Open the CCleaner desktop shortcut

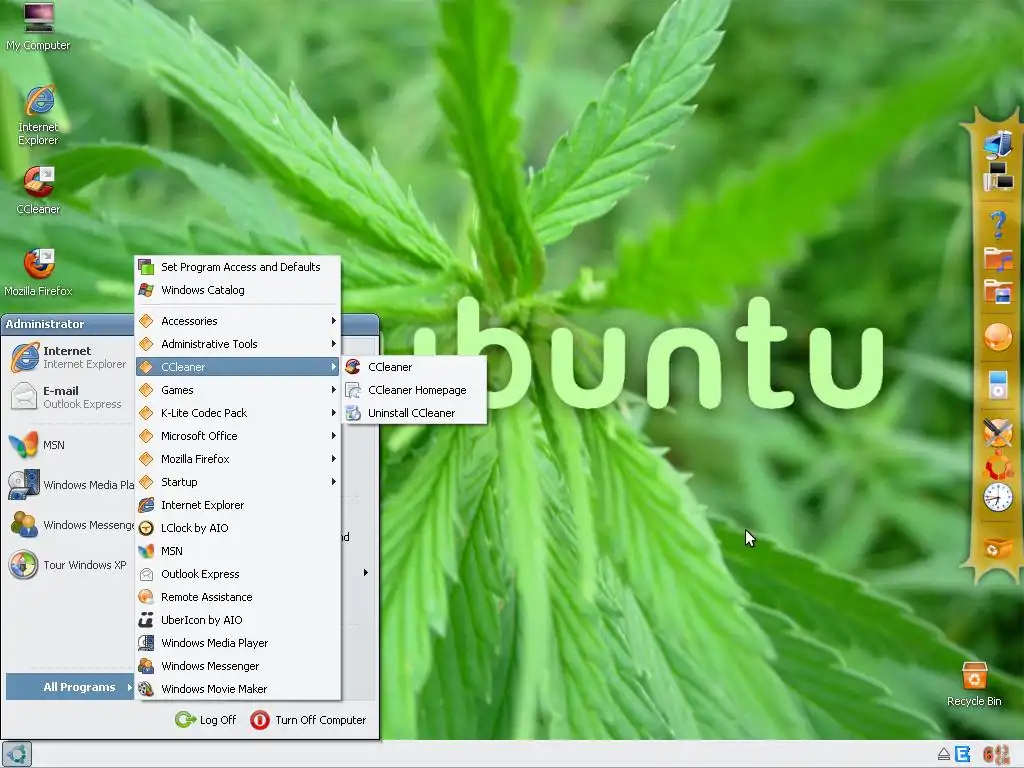click(x=39, y=191)
